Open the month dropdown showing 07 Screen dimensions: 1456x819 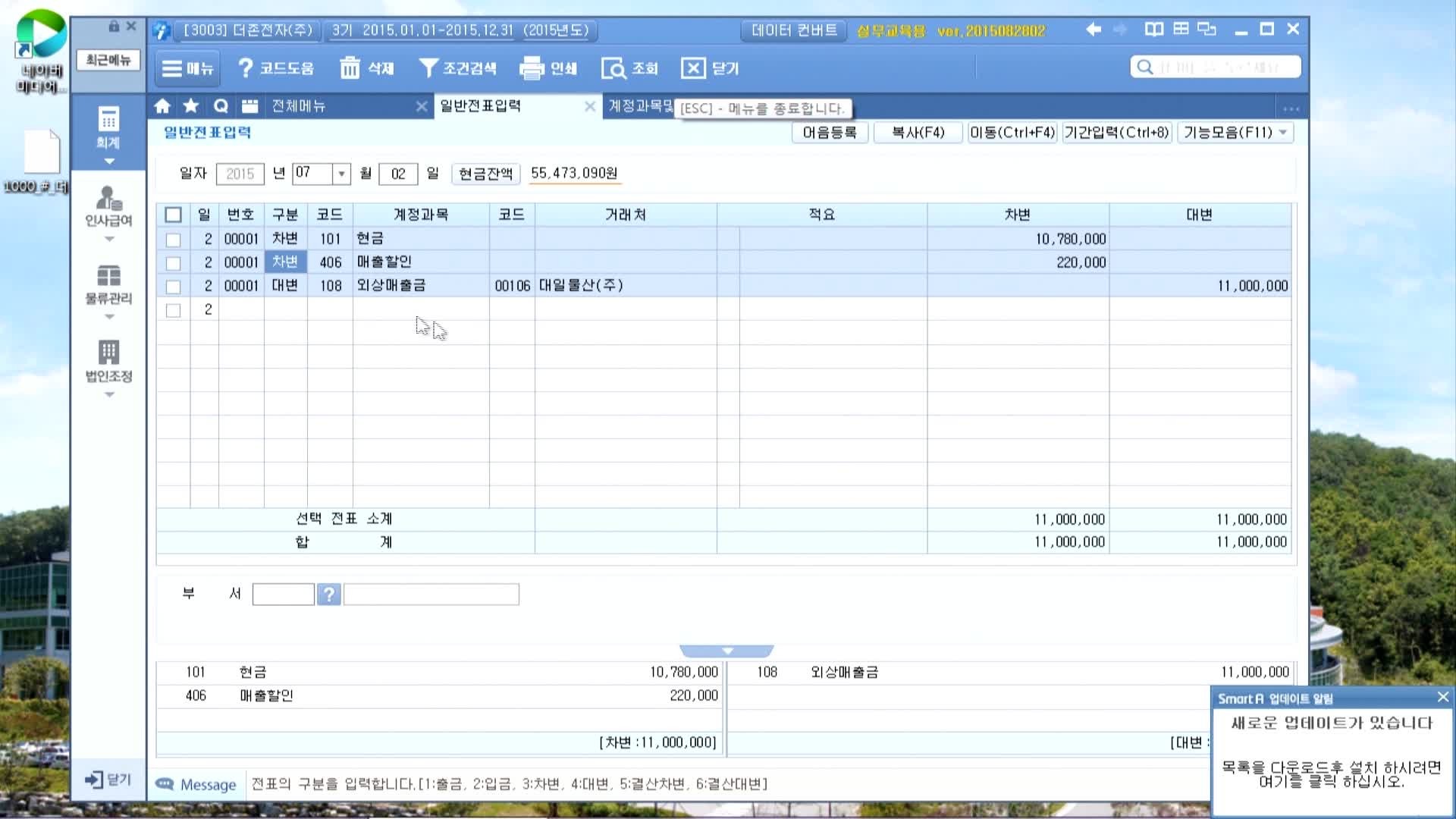pyautogui.click(x=341, y=174)
